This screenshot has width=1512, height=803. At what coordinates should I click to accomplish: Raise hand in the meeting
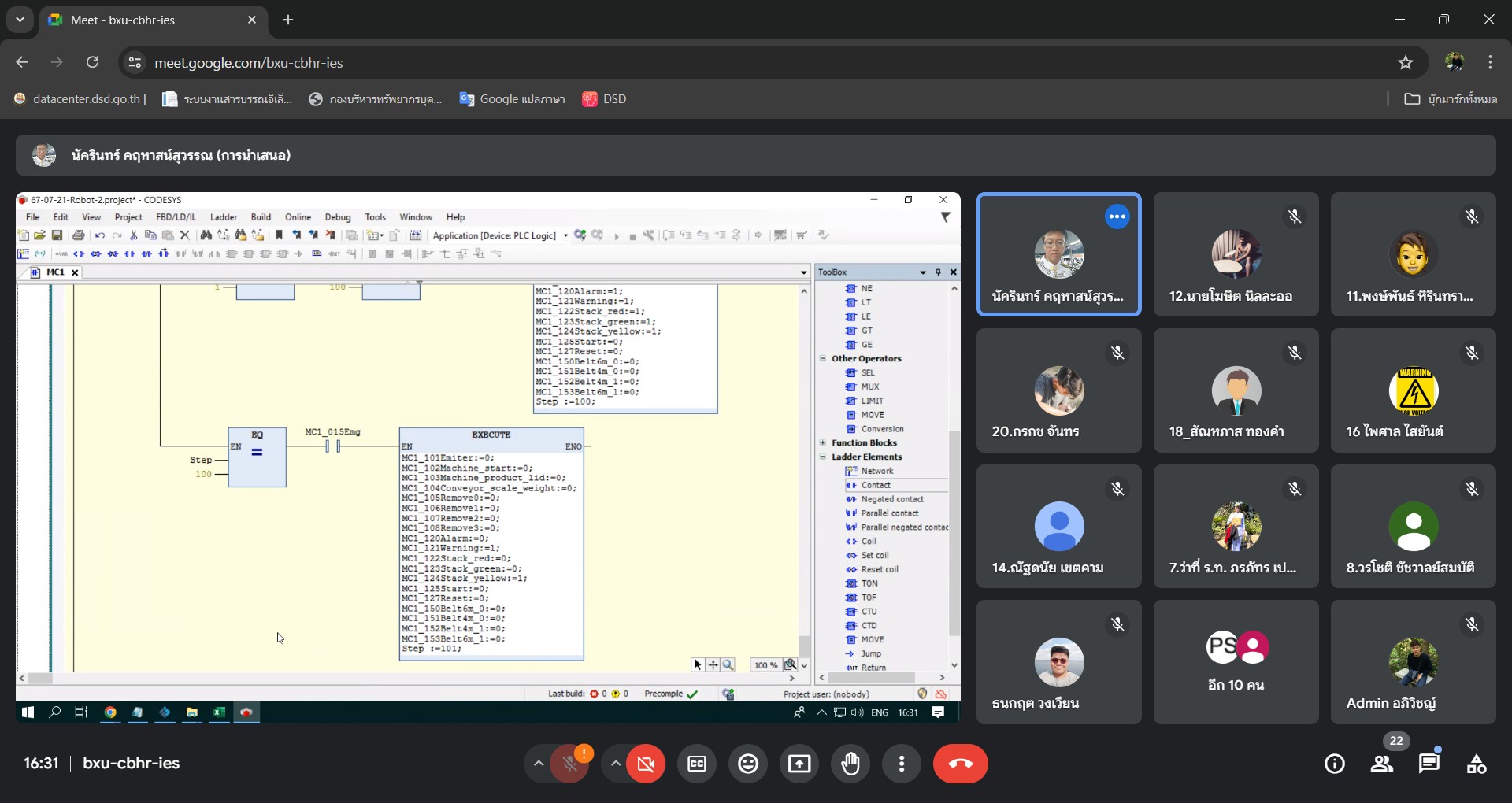click(850, 764)
